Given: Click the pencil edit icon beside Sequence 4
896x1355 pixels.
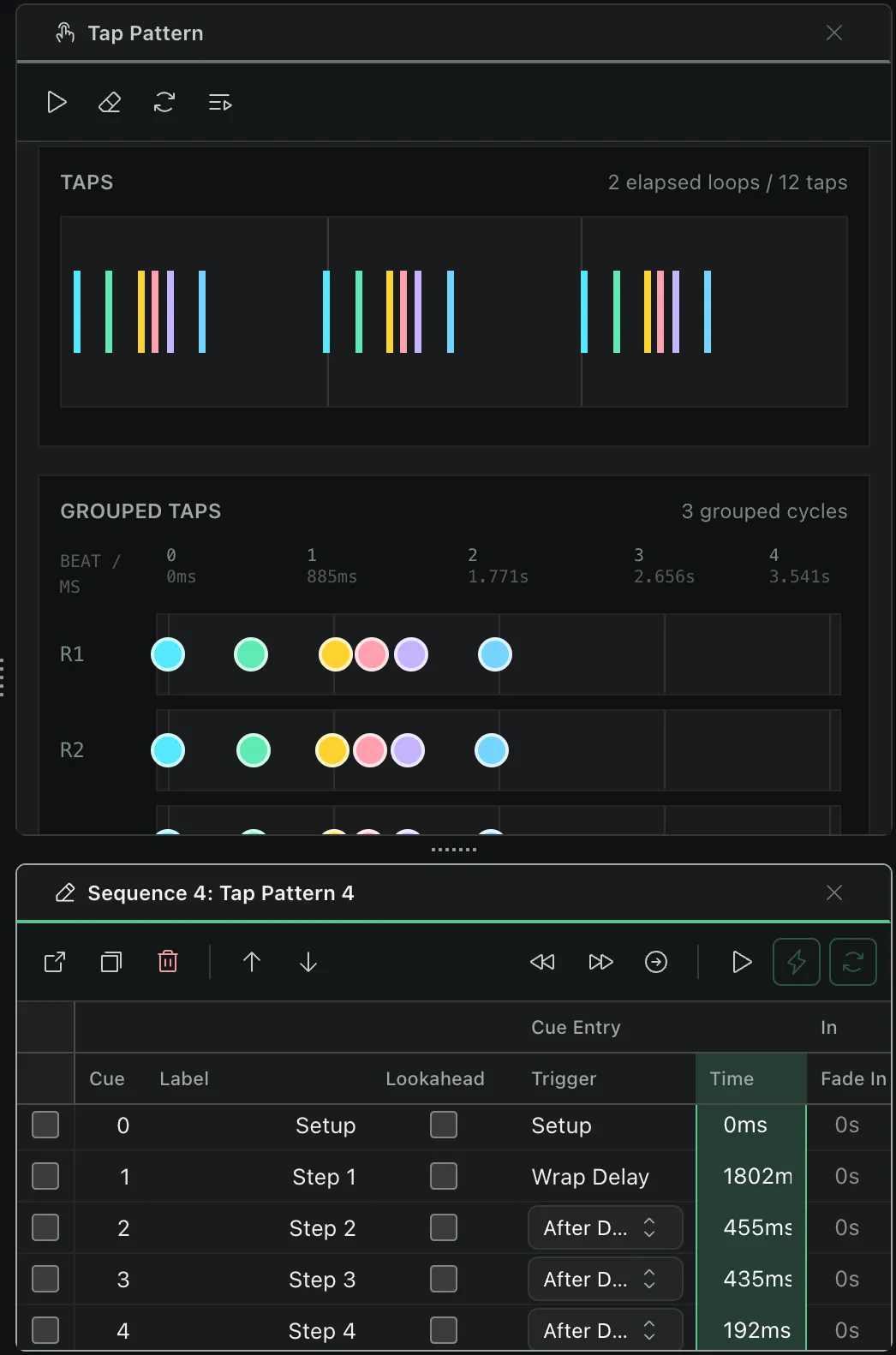Looking at the screenshot, I should tap(65, 892).
